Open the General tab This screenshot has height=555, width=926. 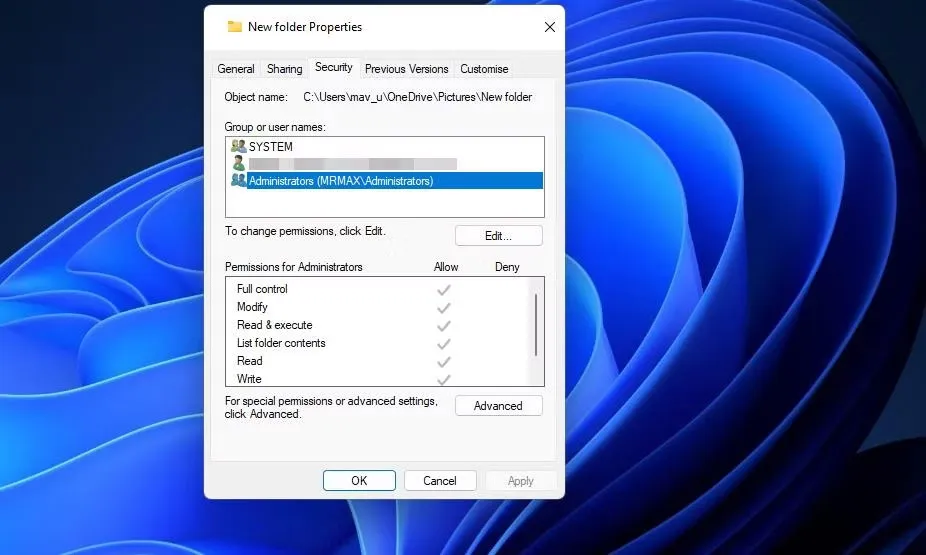pos(236,69)
